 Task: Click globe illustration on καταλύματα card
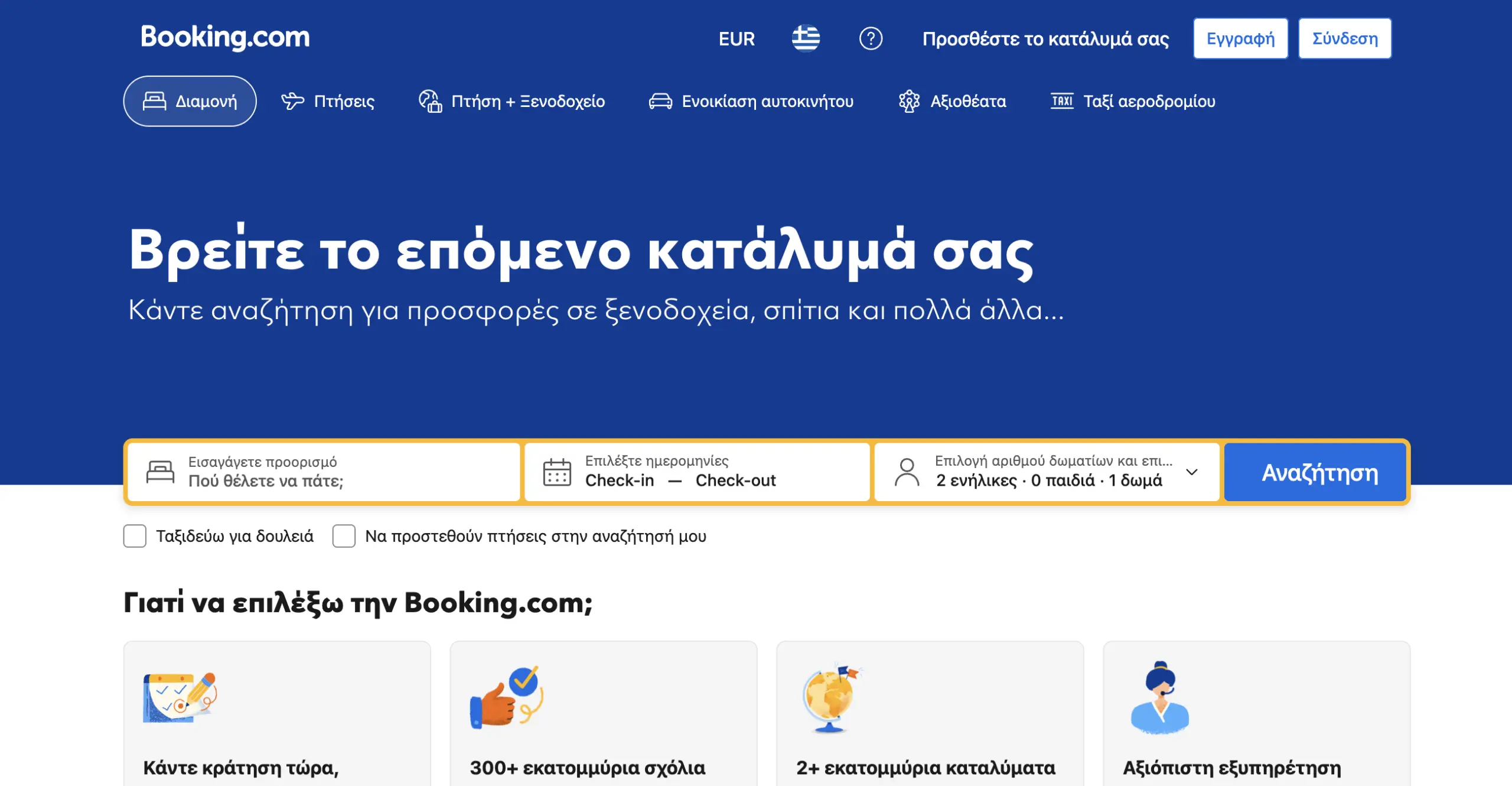[832, 698]
